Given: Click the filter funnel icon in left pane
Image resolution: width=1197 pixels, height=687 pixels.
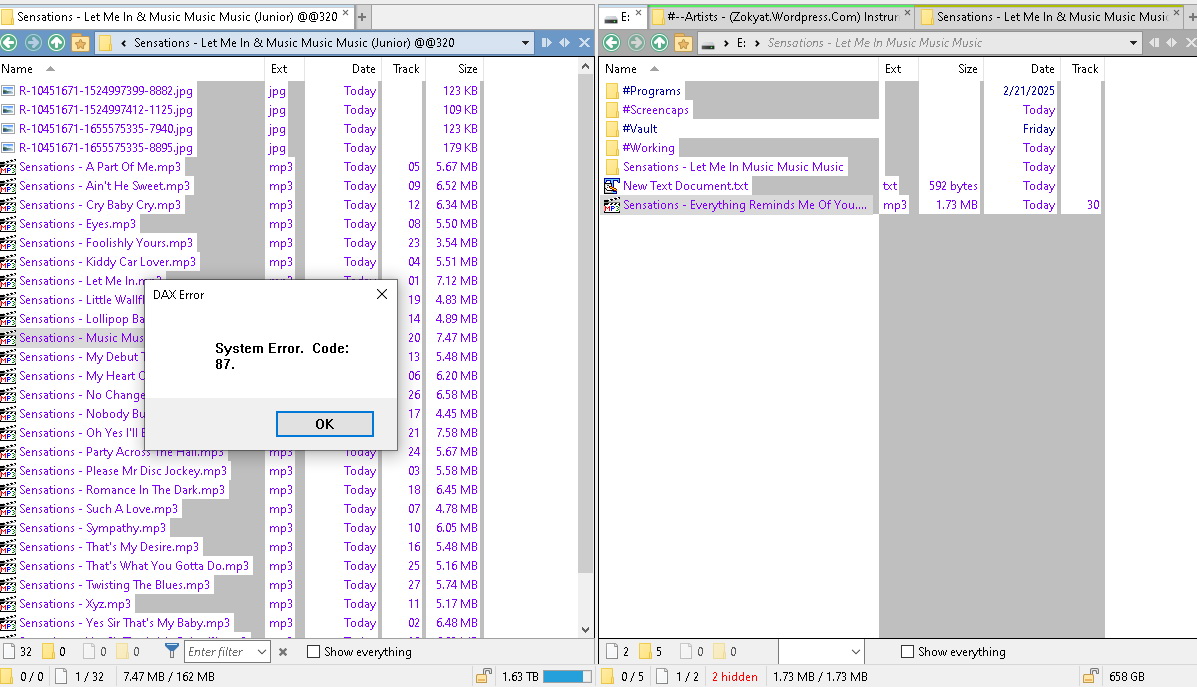Looking at the screenshot, I should point(172,651).
